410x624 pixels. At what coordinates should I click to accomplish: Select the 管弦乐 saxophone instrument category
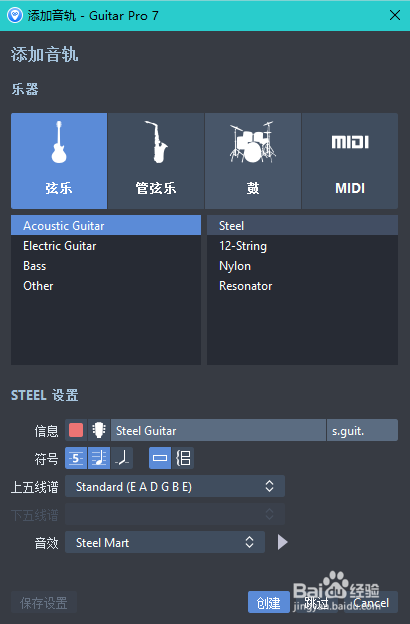156,161
